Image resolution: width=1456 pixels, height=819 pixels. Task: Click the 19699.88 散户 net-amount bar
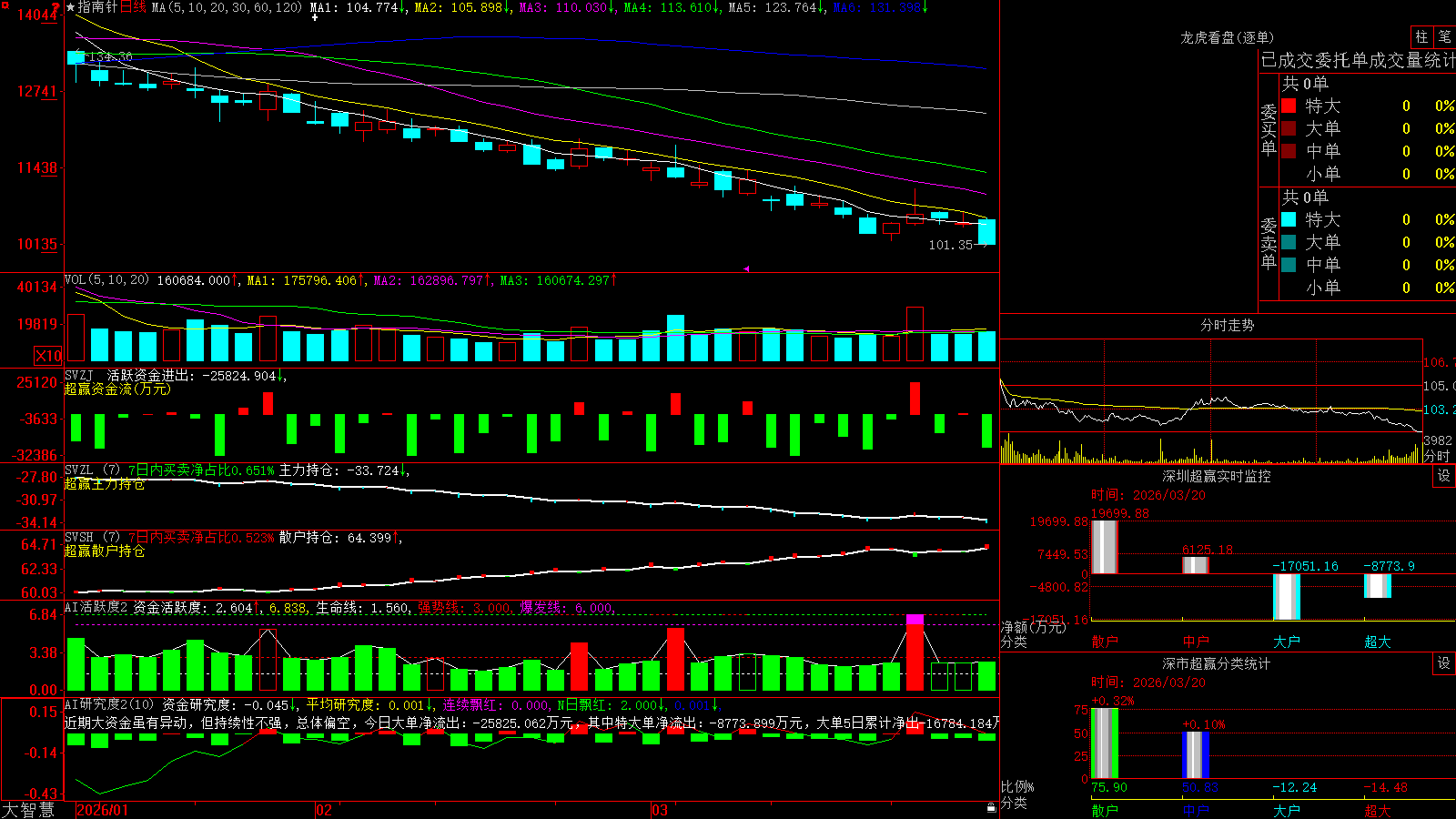point(1104,547)
